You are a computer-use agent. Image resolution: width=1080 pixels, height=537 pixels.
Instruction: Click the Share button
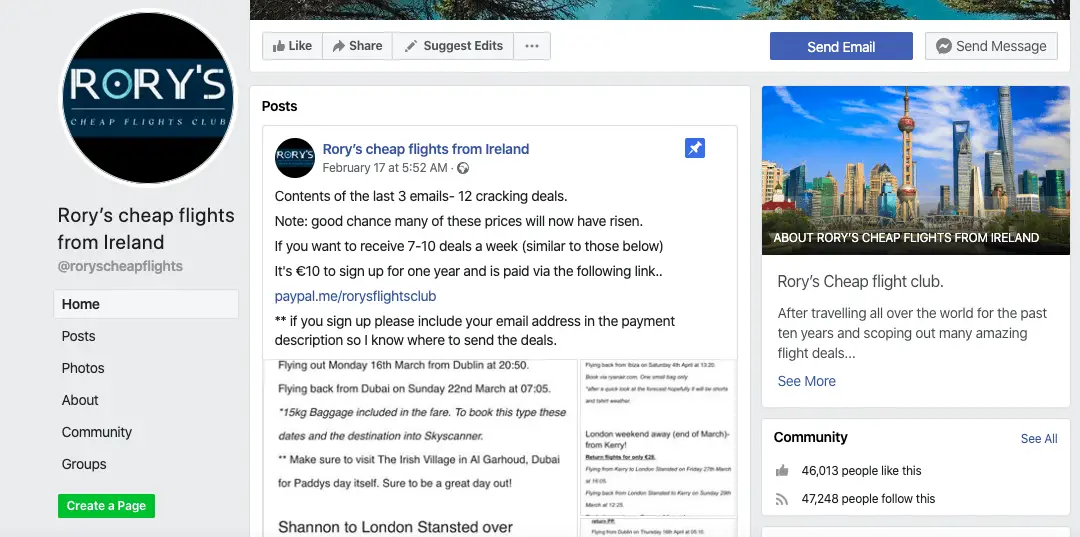tap(357, 46)
